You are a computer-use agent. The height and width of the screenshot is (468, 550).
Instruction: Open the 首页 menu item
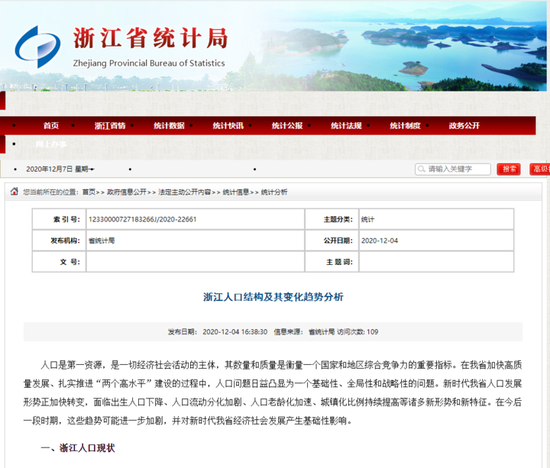coord(51,126)
